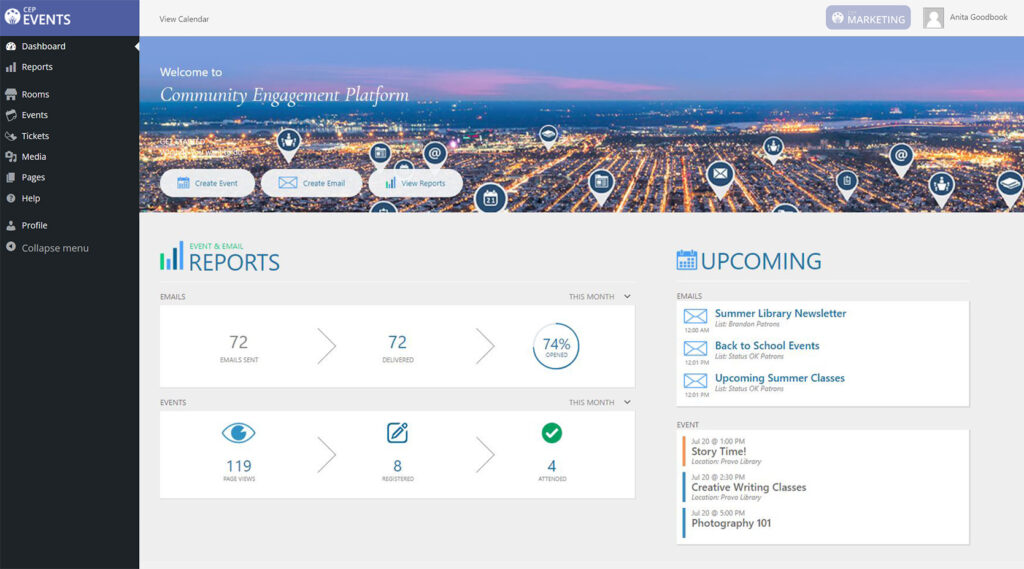
Task: Click the CEP Events globe logo
Action: (12, 16)
